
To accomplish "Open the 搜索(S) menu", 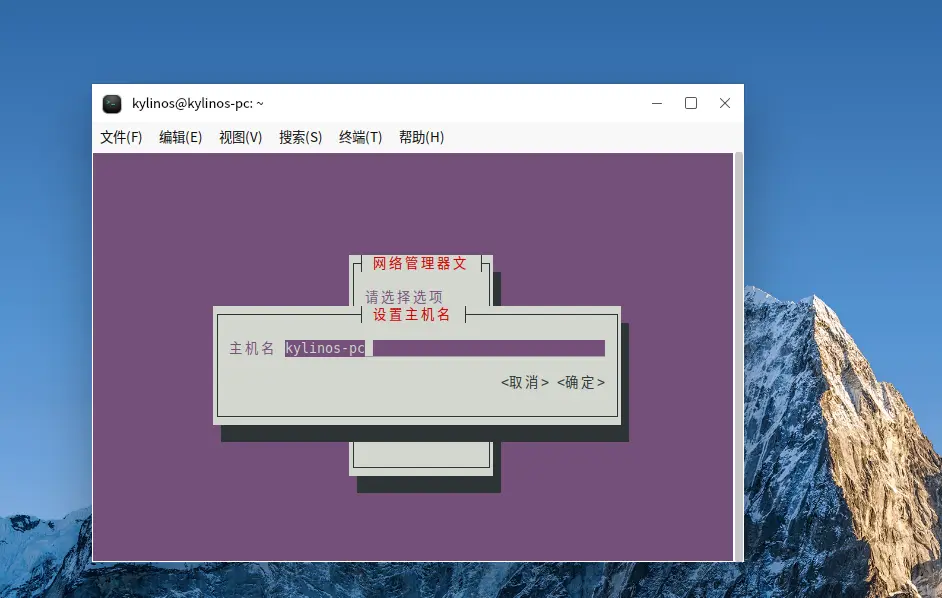I will [300, 138].
